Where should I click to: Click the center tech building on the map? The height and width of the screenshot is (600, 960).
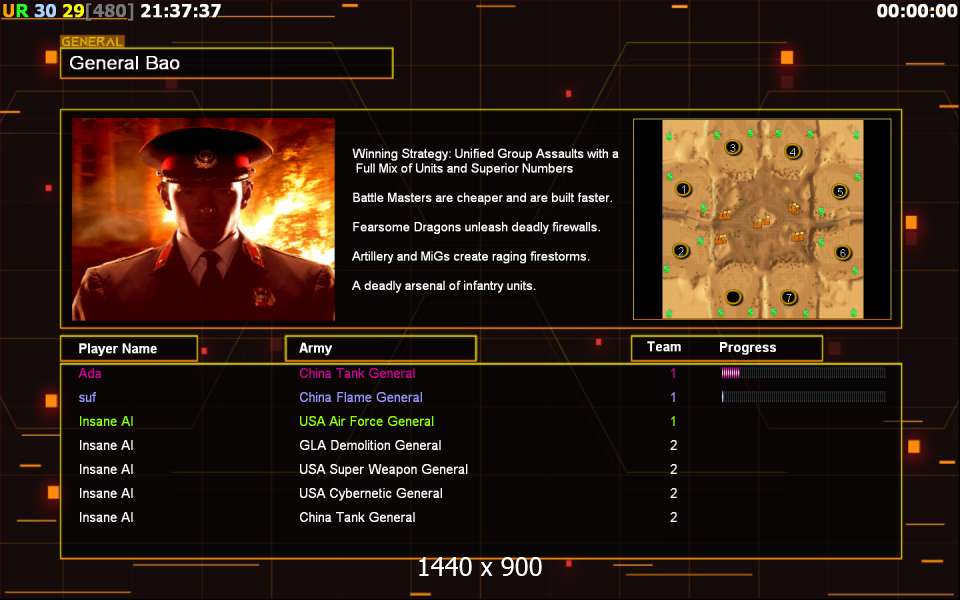(762, 221)
